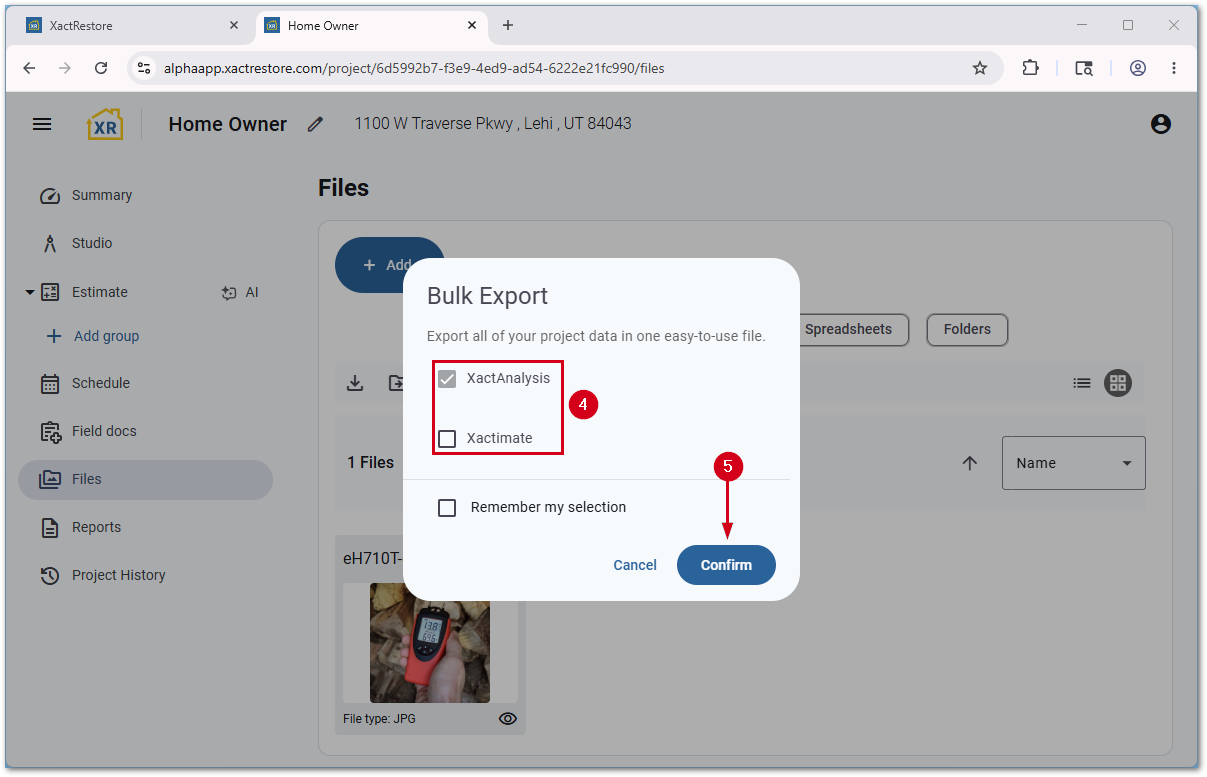
Task: Filter files by Folders
Action: point(967,329)
